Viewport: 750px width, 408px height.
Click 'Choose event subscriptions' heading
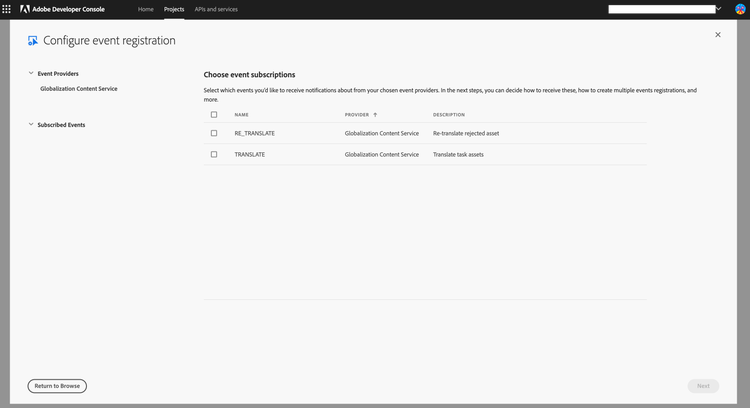pos(249,75)
